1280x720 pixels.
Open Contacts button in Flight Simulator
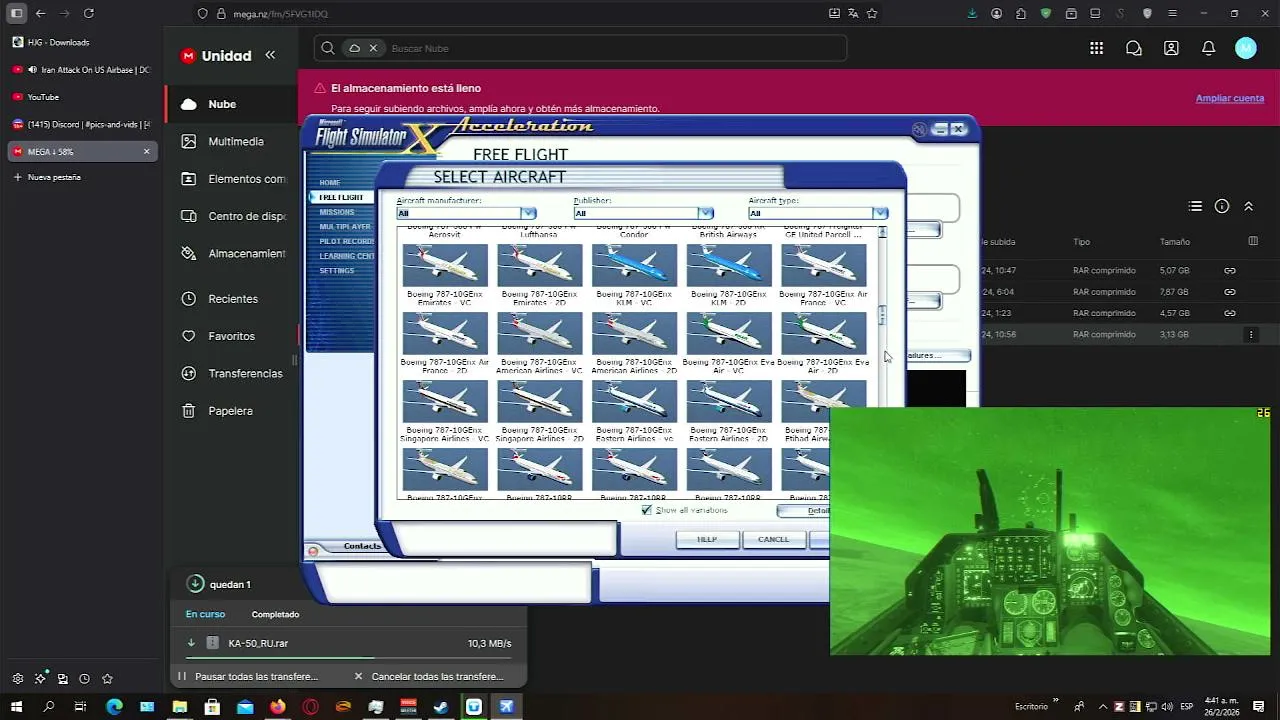pyautogui.click(x=362, y=546)
